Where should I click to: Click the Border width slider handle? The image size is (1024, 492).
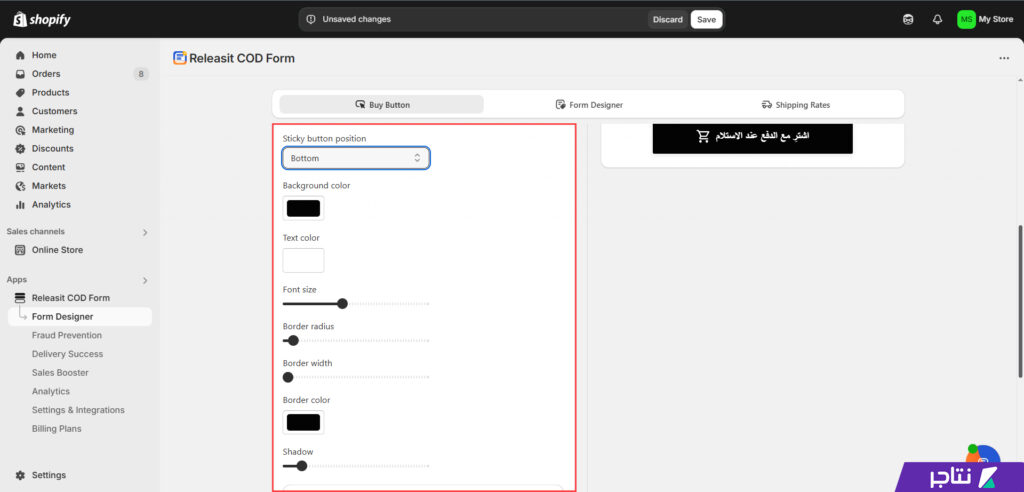coord(288,377)
